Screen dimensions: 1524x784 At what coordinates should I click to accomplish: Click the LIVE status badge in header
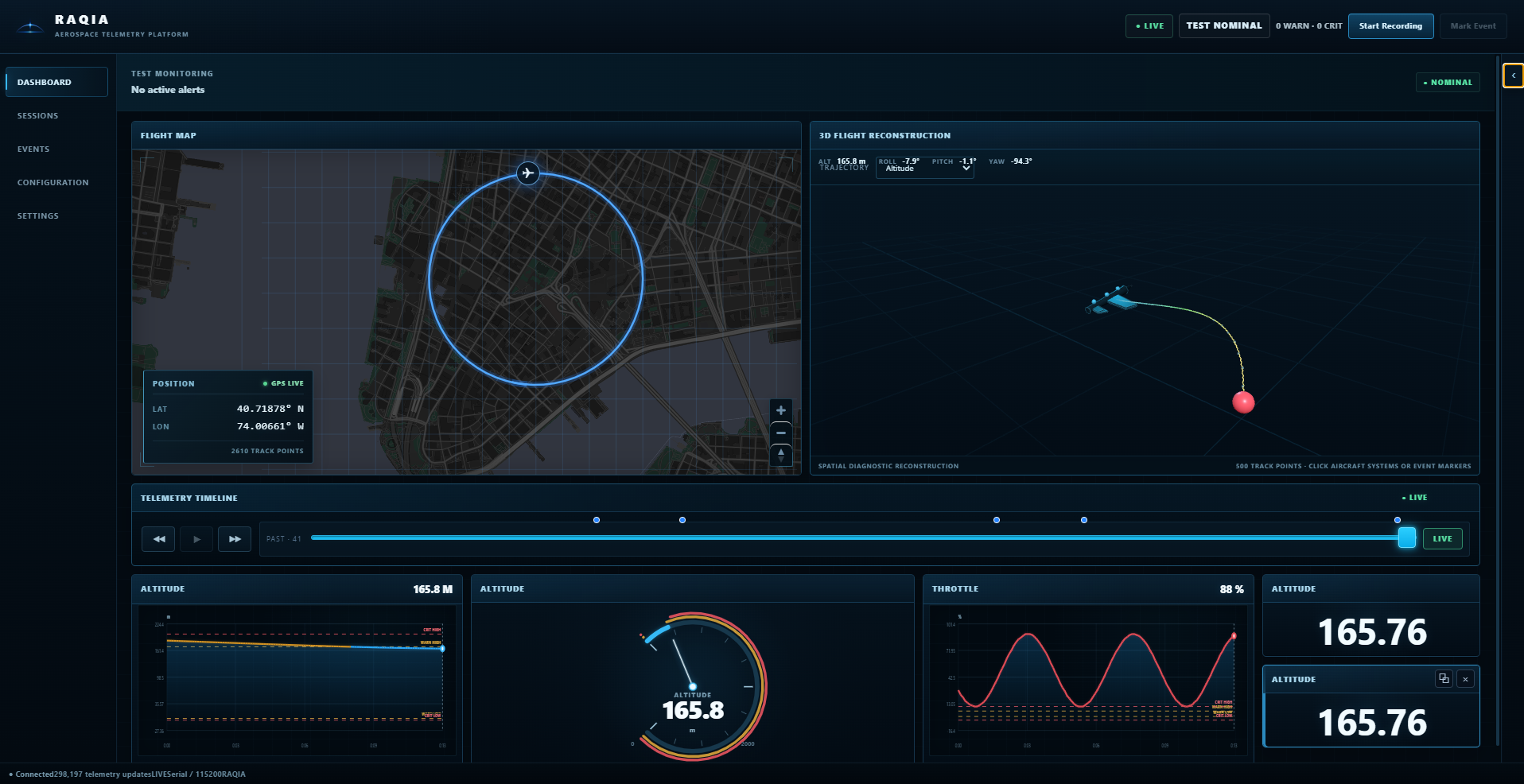coord(1149,26)
